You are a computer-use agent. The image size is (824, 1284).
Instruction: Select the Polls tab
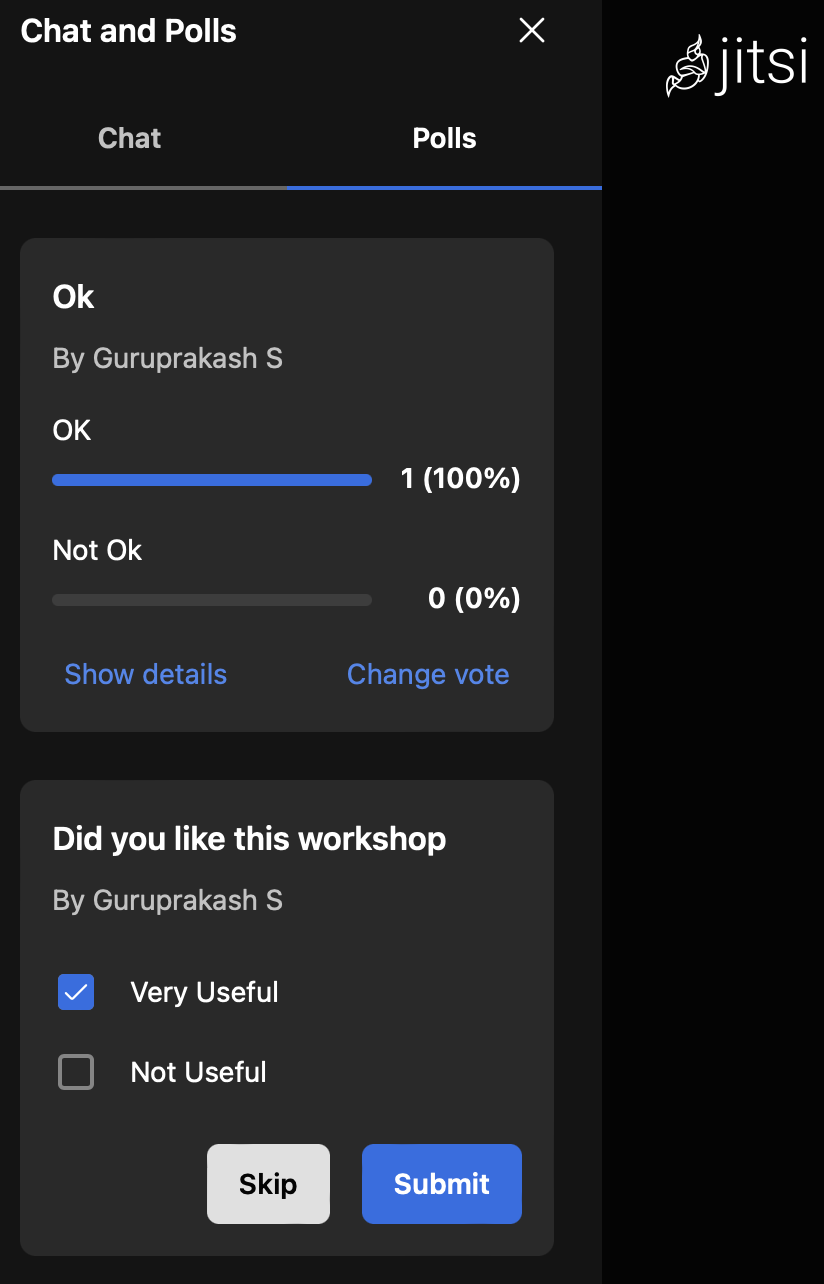tap(445, 138)
